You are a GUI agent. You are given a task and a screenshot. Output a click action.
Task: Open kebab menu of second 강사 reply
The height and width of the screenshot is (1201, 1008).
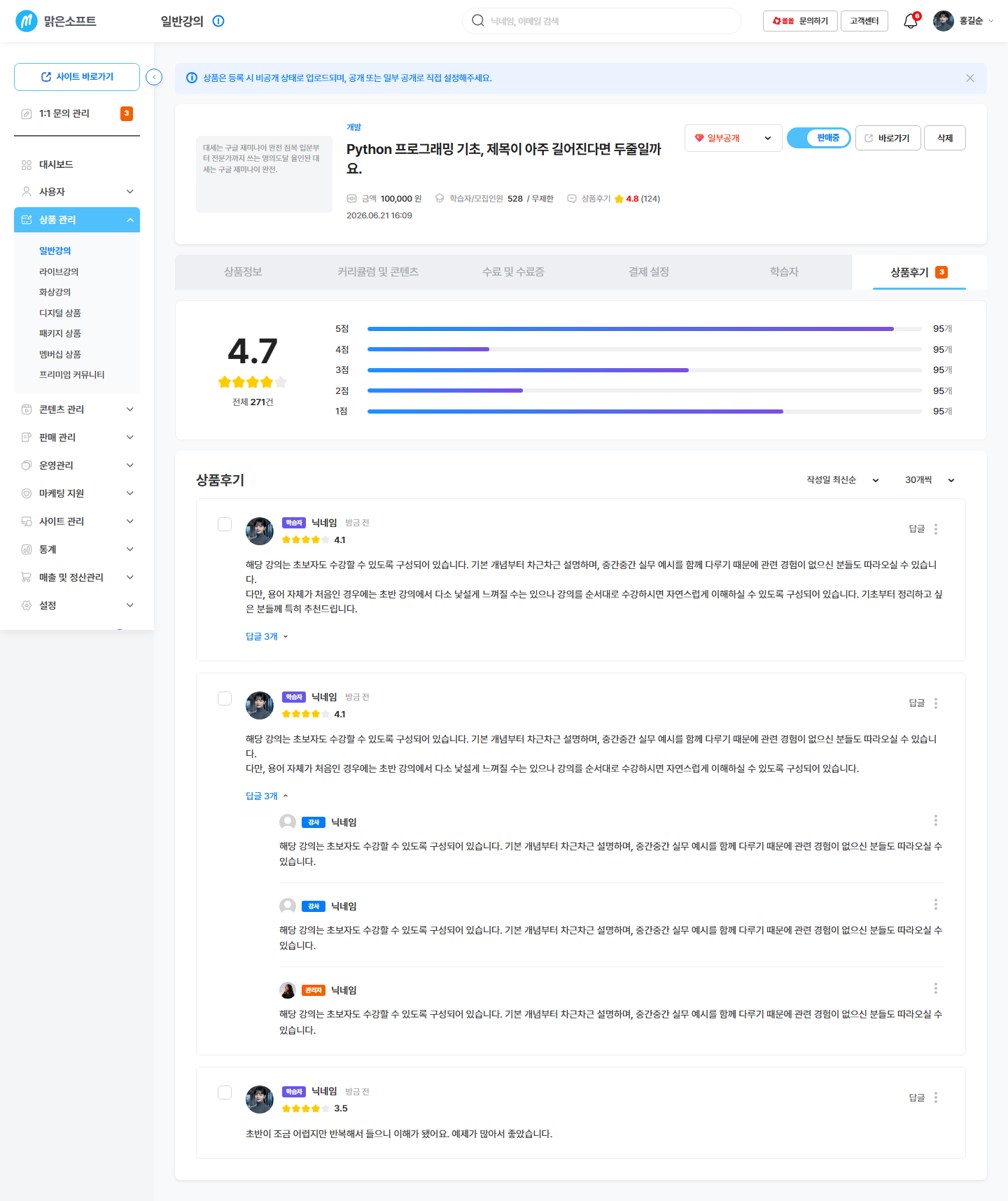pos(936,904)
